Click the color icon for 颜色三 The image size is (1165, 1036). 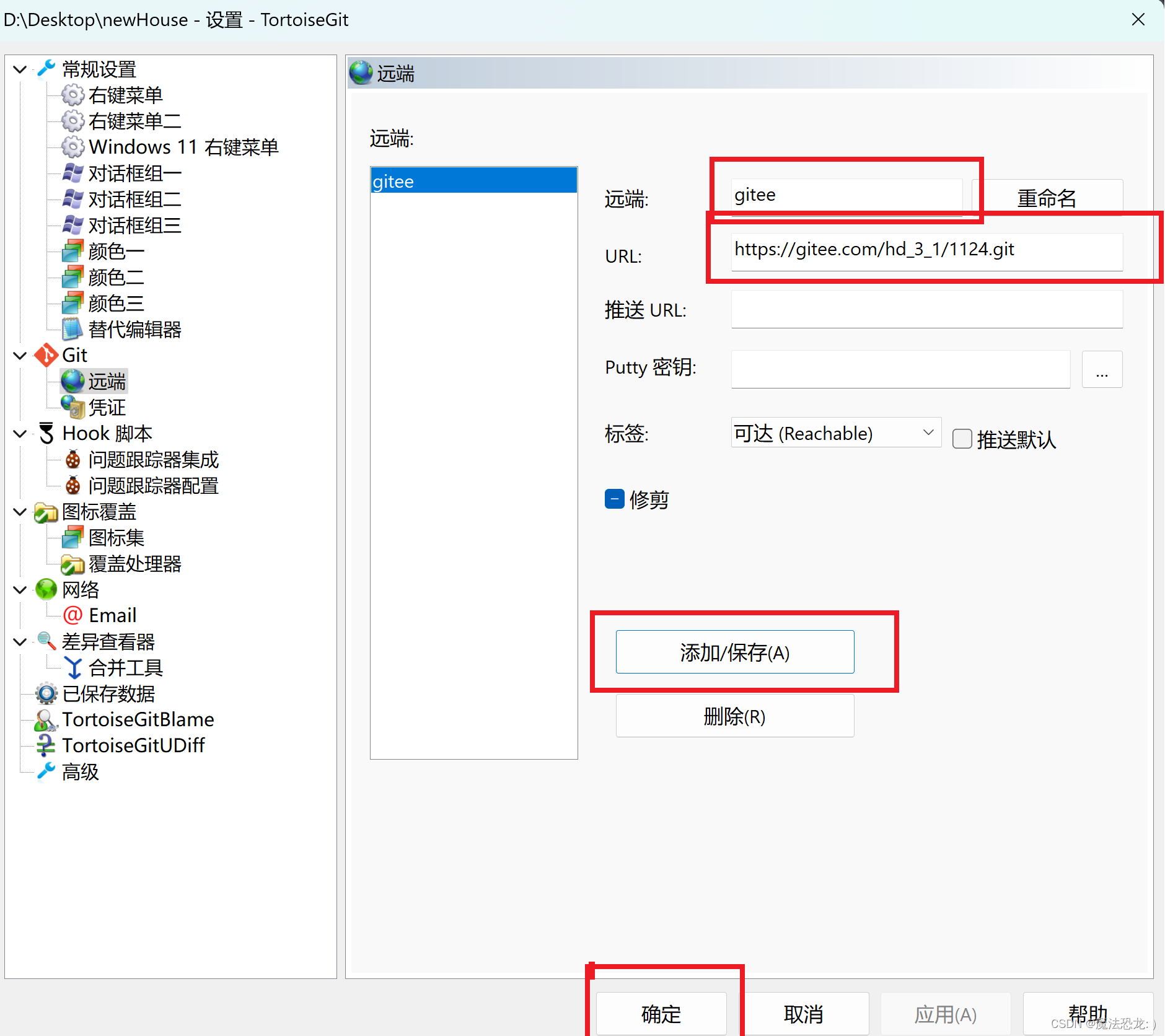coord(73,303)
